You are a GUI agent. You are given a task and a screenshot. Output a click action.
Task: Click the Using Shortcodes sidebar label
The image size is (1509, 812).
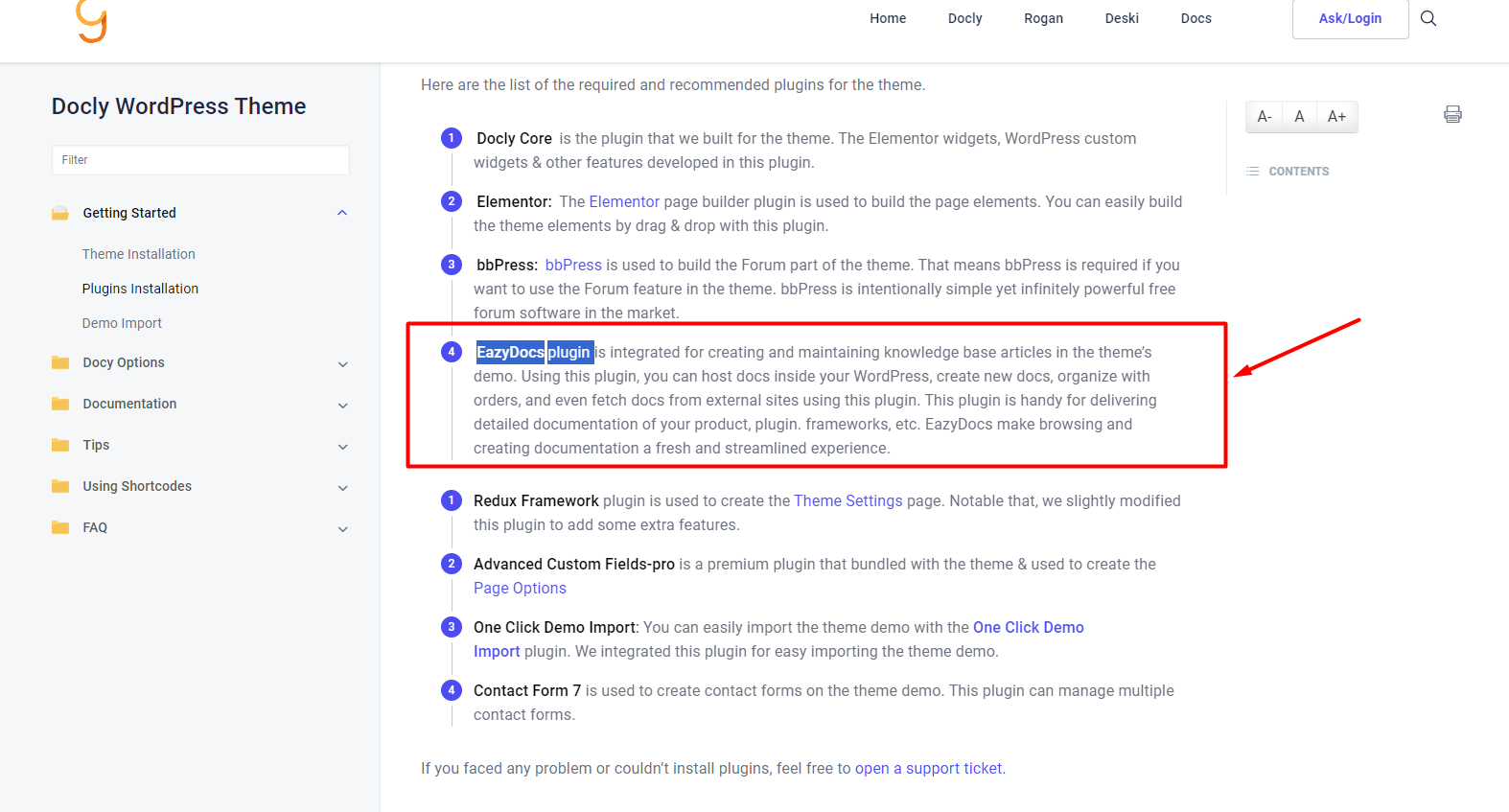137,486
